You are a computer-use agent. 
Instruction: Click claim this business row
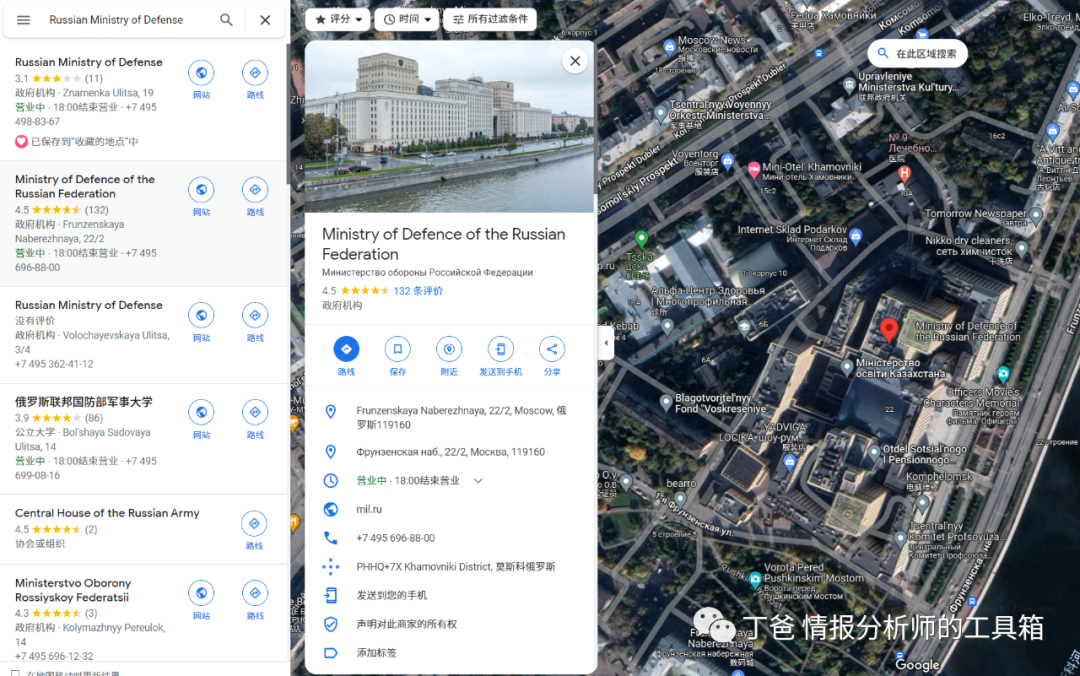coord(450,624)
